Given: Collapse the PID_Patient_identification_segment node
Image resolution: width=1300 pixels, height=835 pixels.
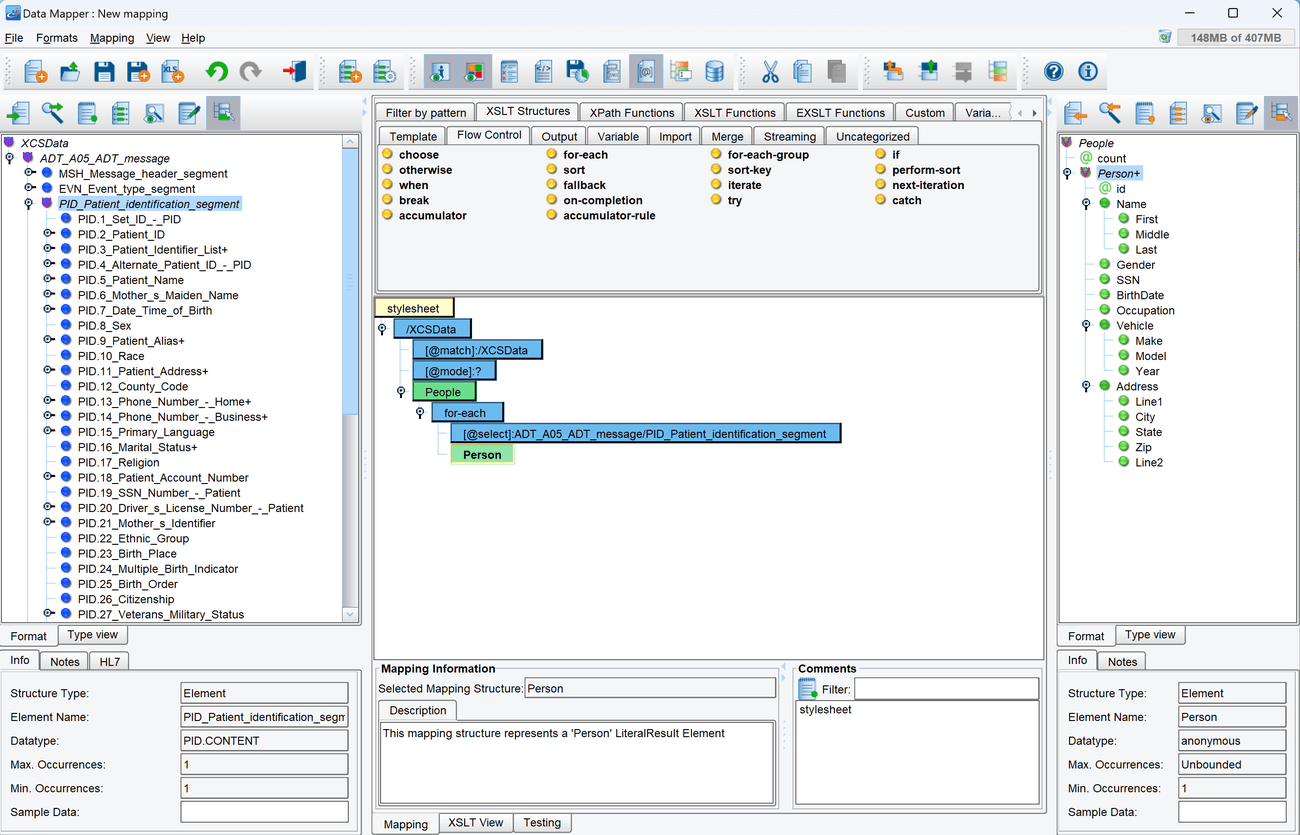Looking at the screenshot, I should tap(30, 203).
